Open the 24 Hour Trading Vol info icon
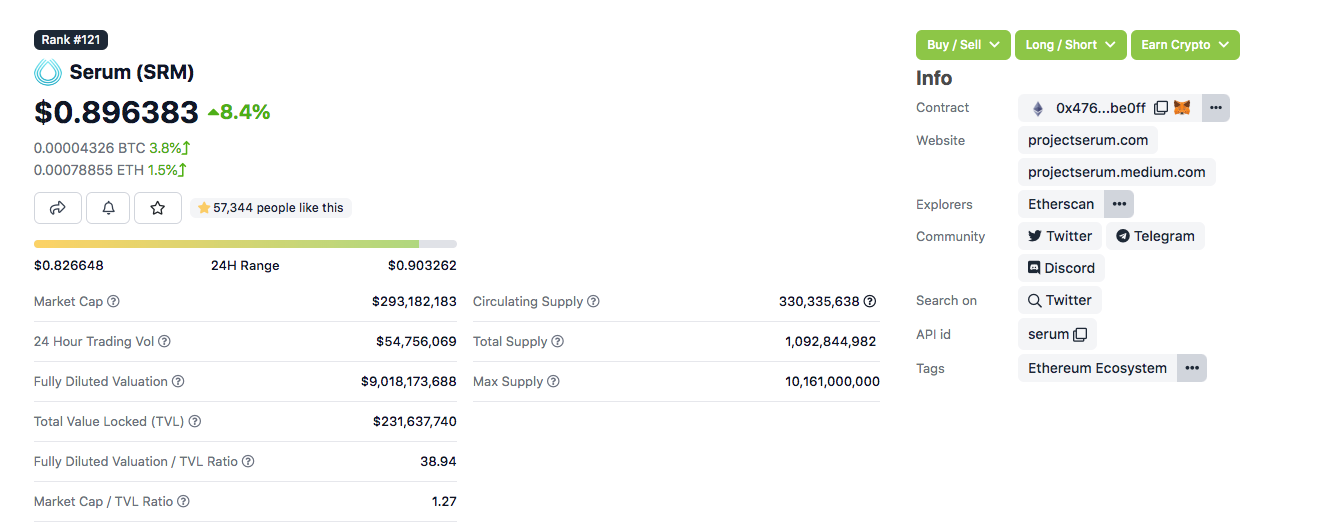 tap(164, 341)
